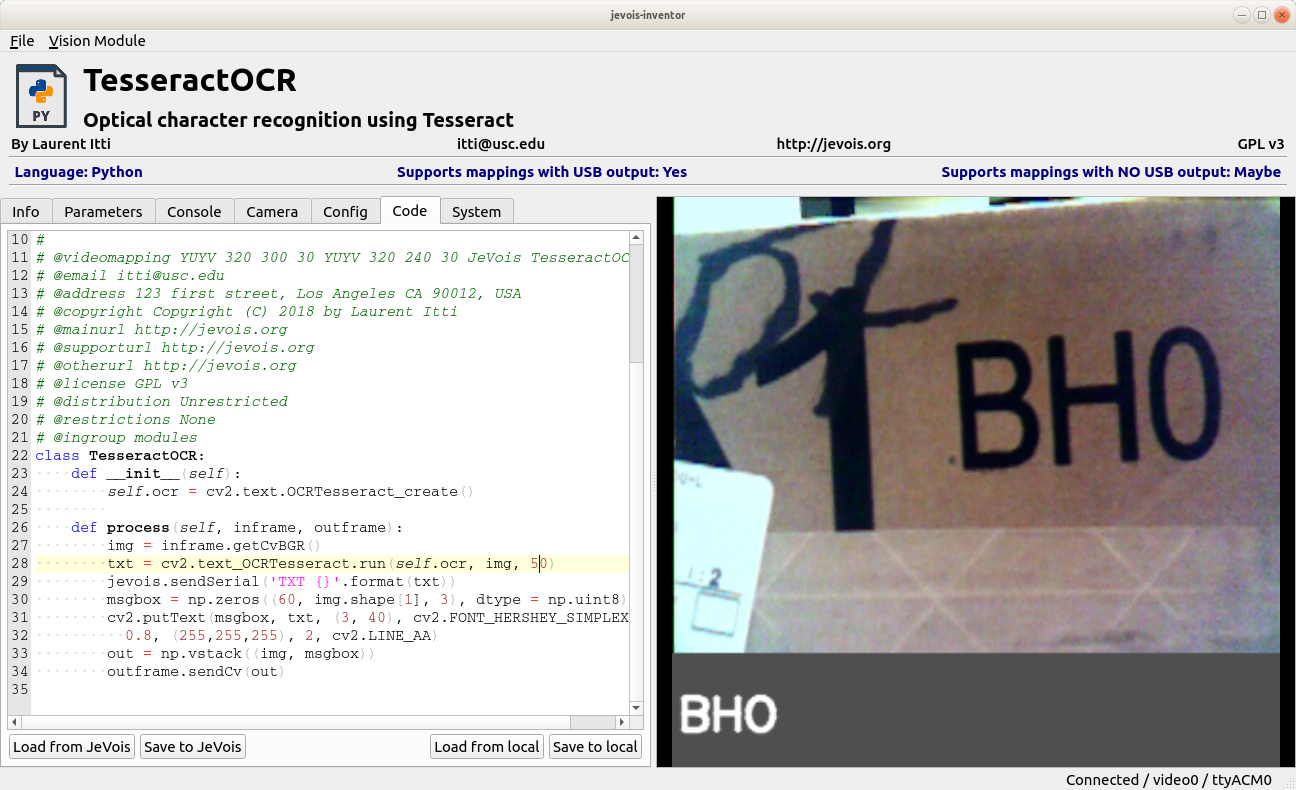Click line 11 @videomapping comment

[x=332, y=257]
